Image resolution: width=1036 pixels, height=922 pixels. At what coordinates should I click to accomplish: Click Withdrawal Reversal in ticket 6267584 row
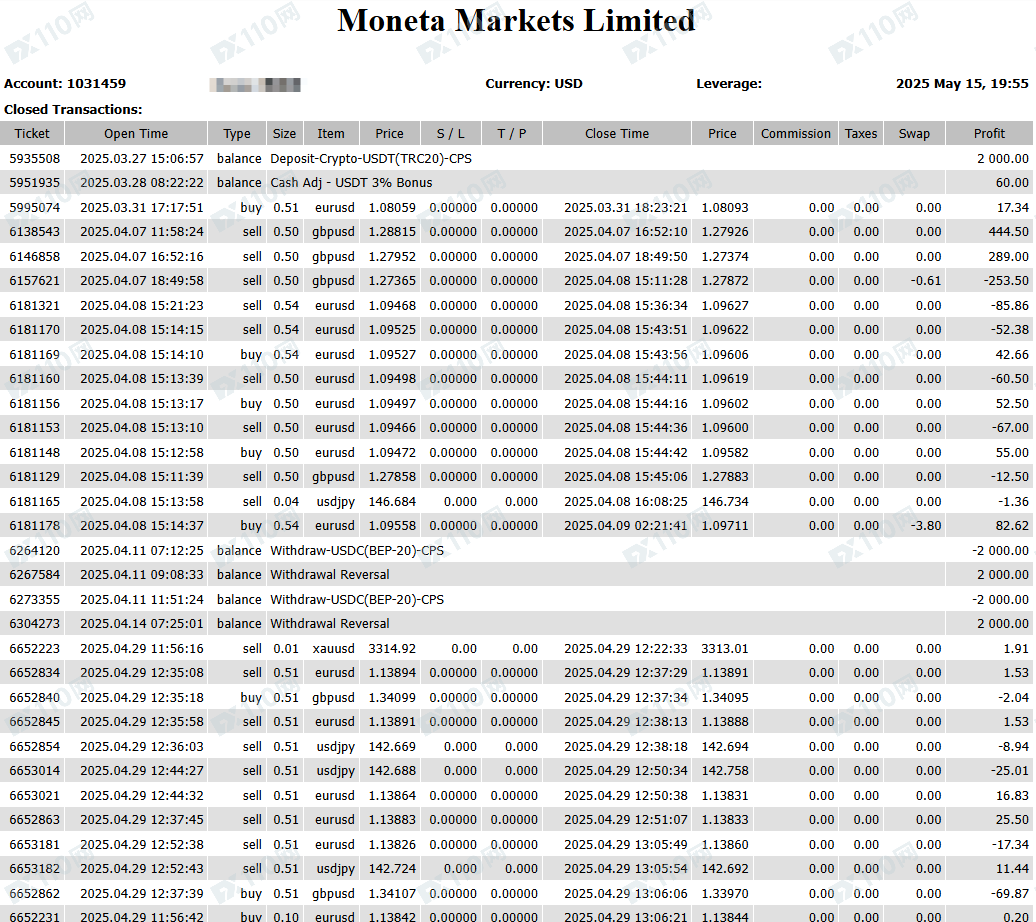pos(330,574)
